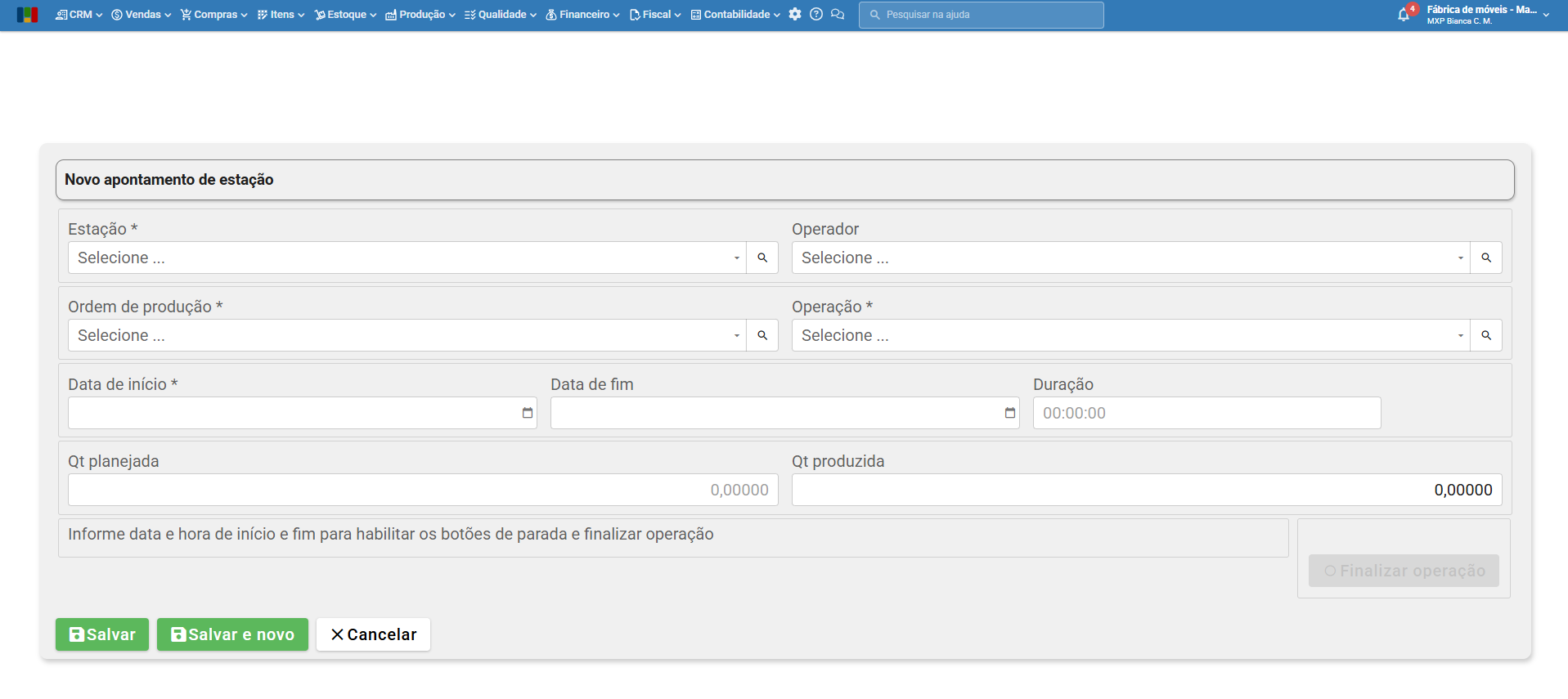
Task: Open the Data de fim calendar picker
Action: pyautogui.click(x=1010, y=413)
